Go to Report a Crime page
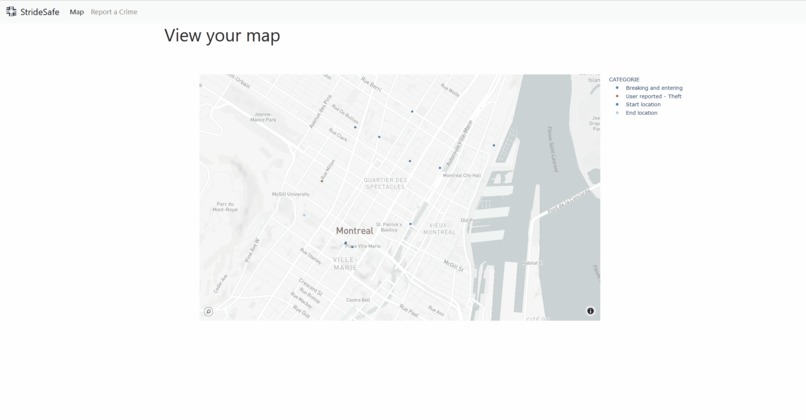The width and height of the screenshot is (806, 420). 114,12
